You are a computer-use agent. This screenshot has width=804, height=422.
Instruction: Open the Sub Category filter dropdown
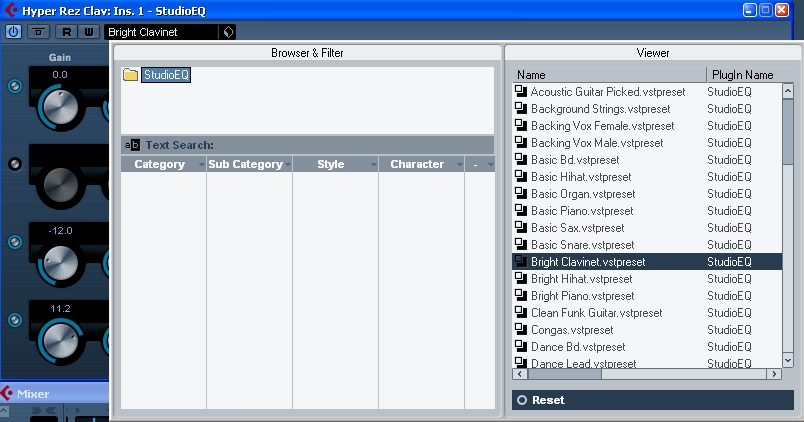pos(288,165)
